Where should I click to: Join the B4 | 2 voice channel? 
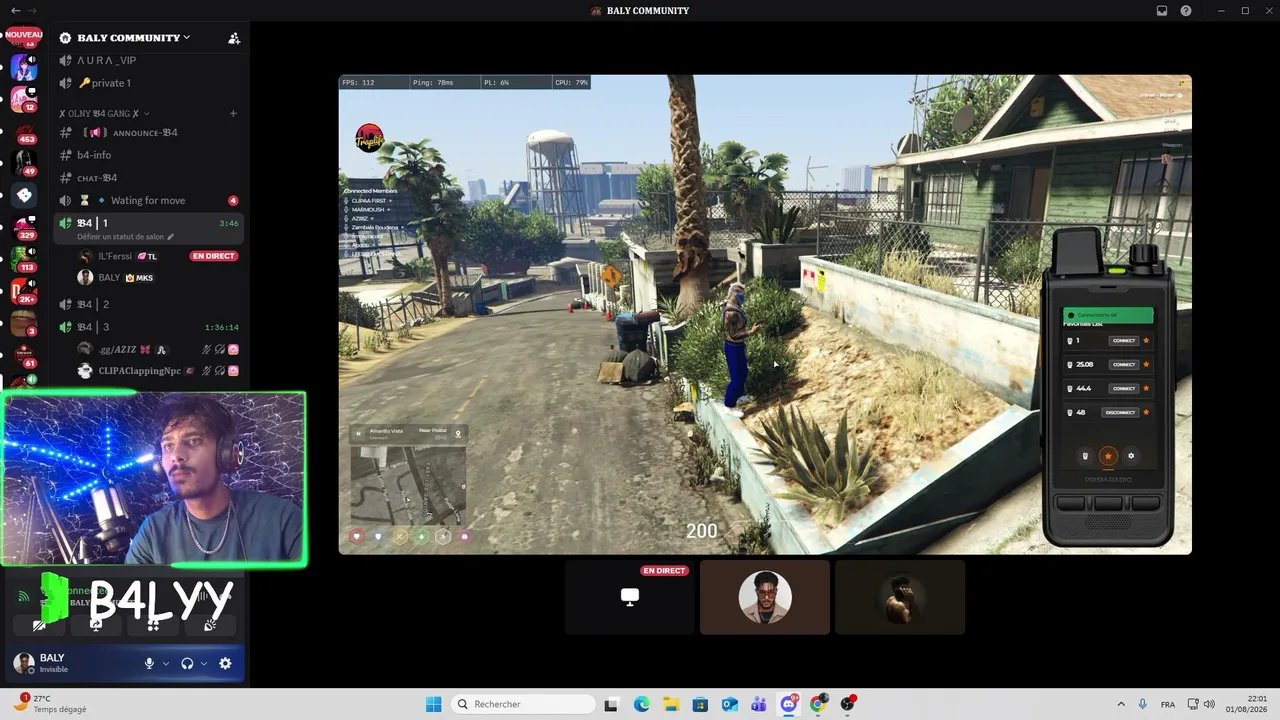[x=148, y=304]
